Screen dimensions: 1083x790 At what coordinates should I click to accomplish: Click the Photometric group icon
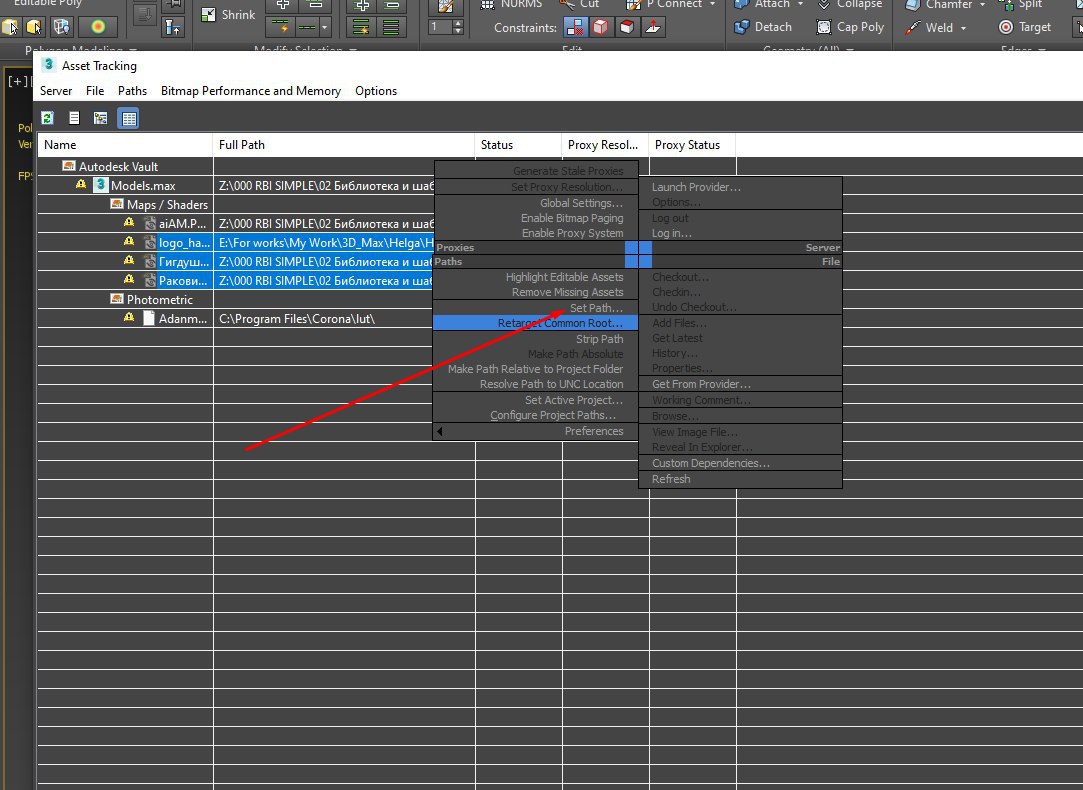(x=117, y=299)
